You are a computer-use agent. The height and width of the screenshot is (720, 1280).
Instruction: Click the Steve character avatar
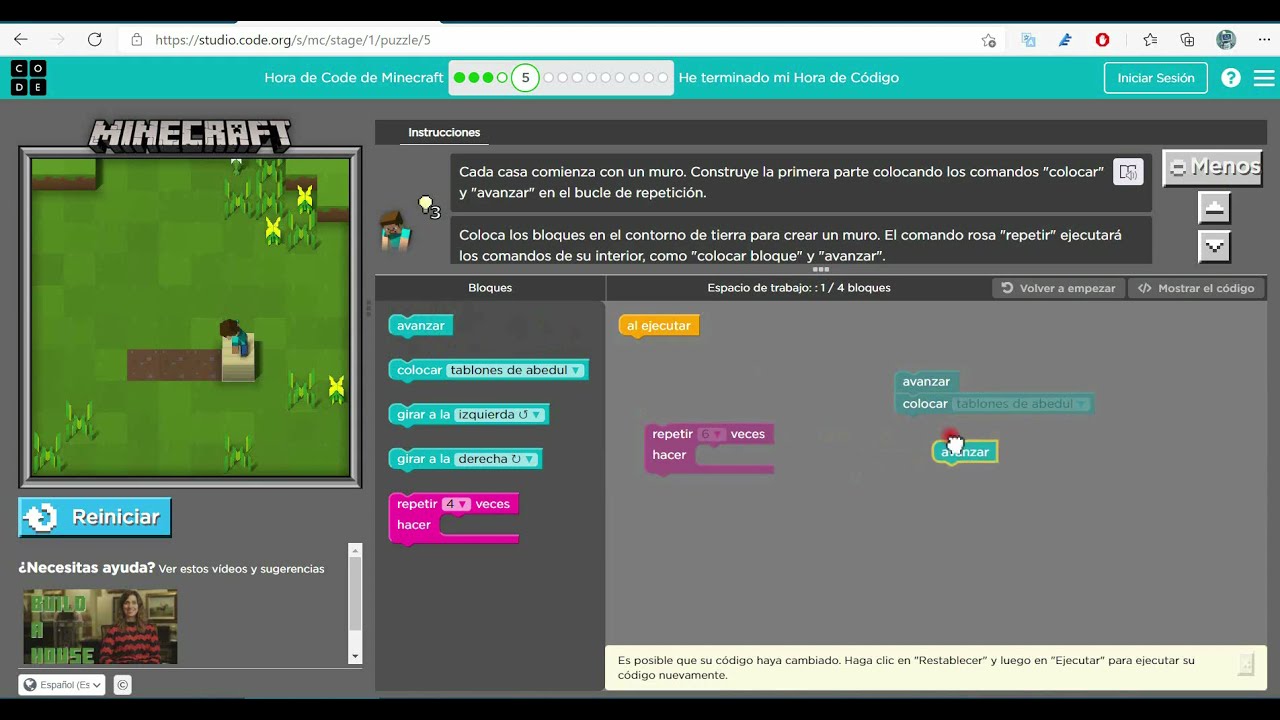coord(395,231)
